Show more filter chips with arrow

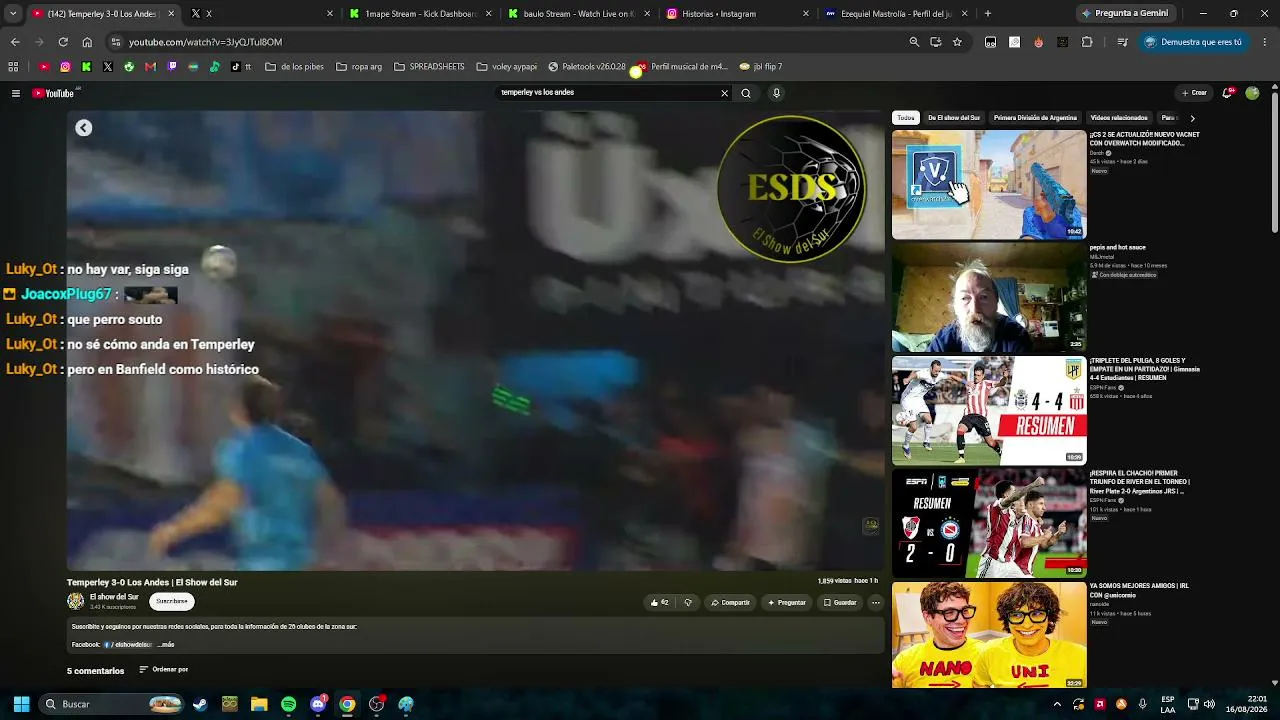click(1192, 118)
